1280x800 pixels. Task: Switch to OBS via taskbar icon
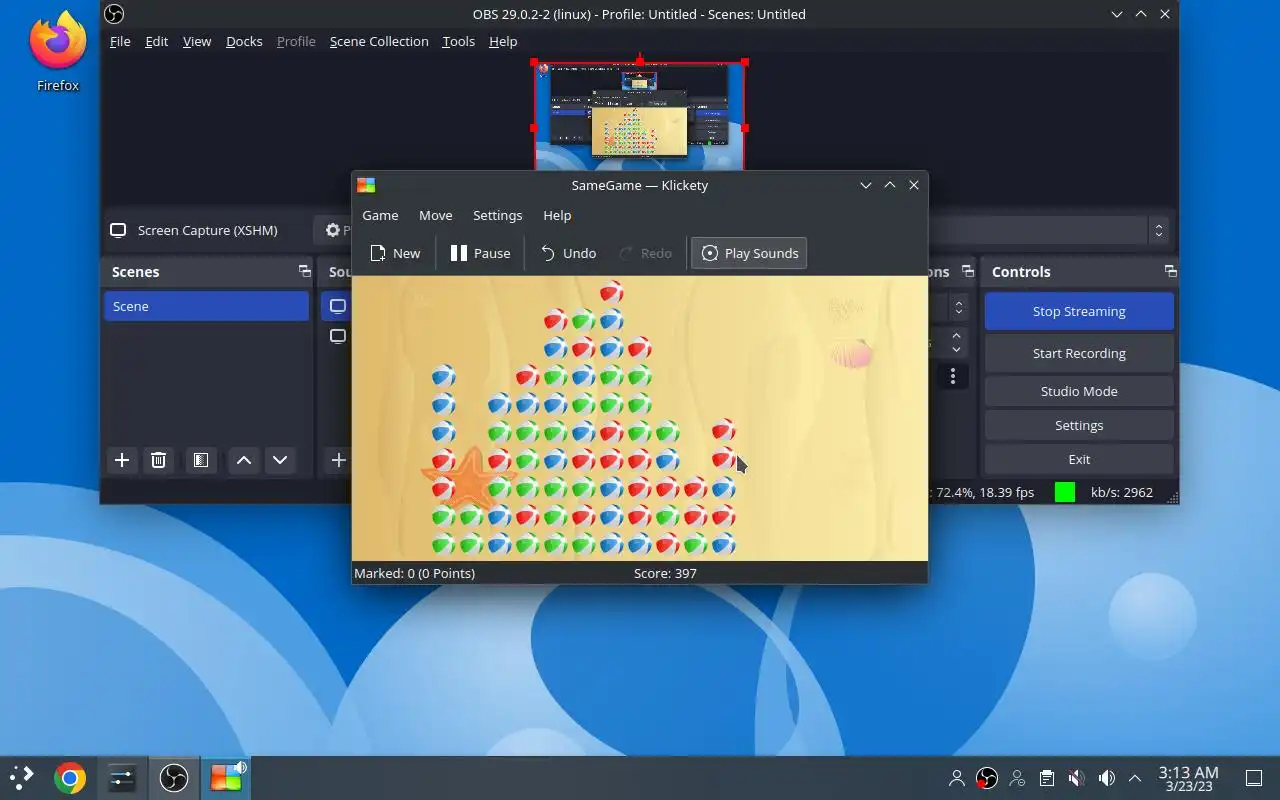coord(174,777)
